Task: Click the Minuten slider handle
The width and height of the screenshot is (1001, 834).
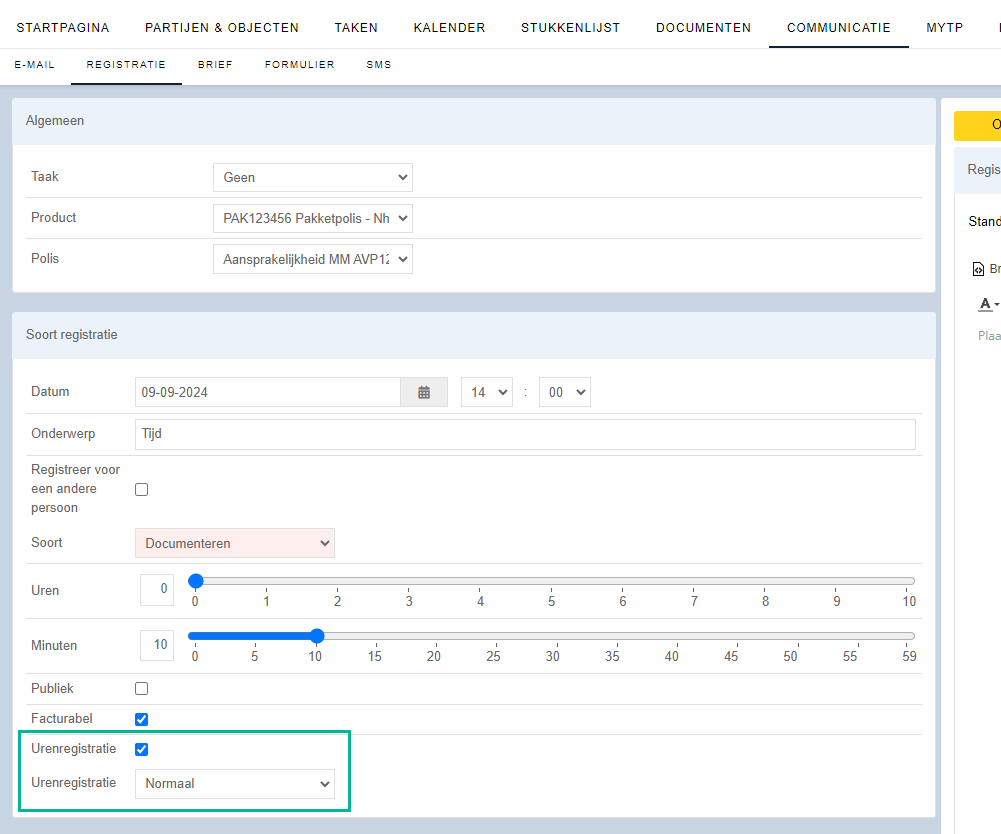Action: click(317, 635)
